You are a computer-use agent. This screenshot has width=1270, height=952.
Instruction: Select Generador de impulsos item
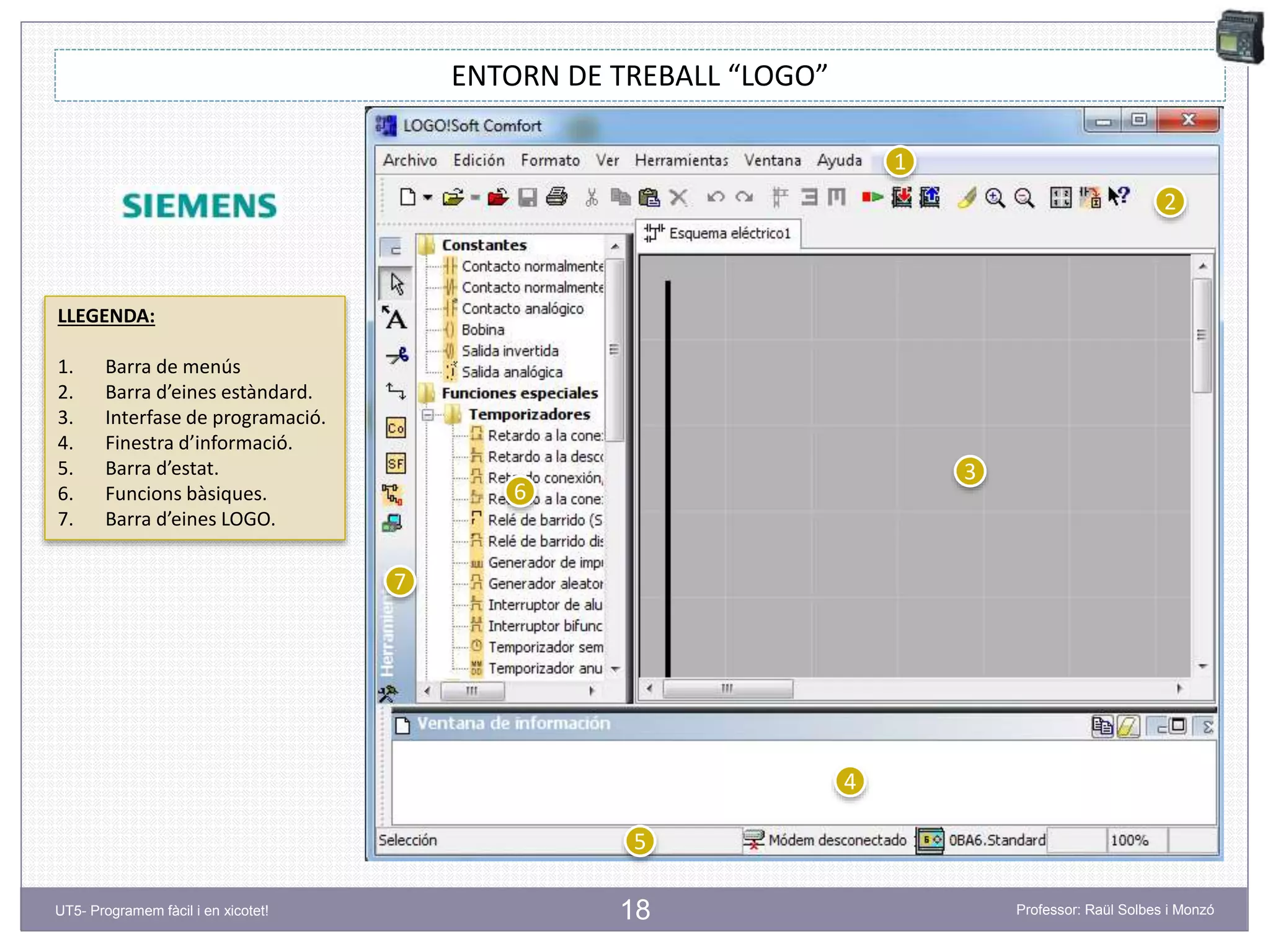[x=545, y=563]
